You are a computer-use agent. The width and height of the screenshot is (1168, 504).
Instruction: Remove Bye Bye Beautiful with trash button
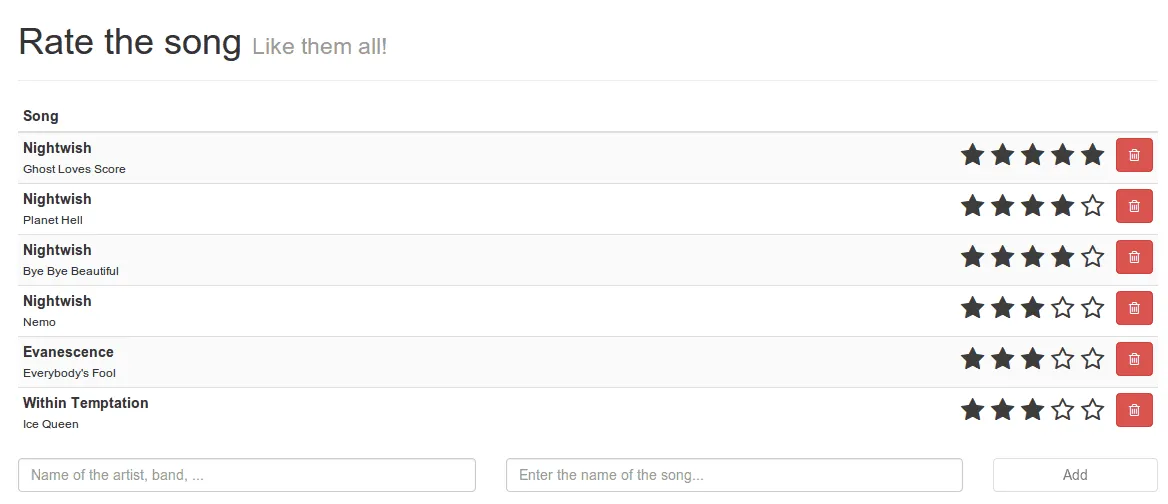pos(1134,257)
